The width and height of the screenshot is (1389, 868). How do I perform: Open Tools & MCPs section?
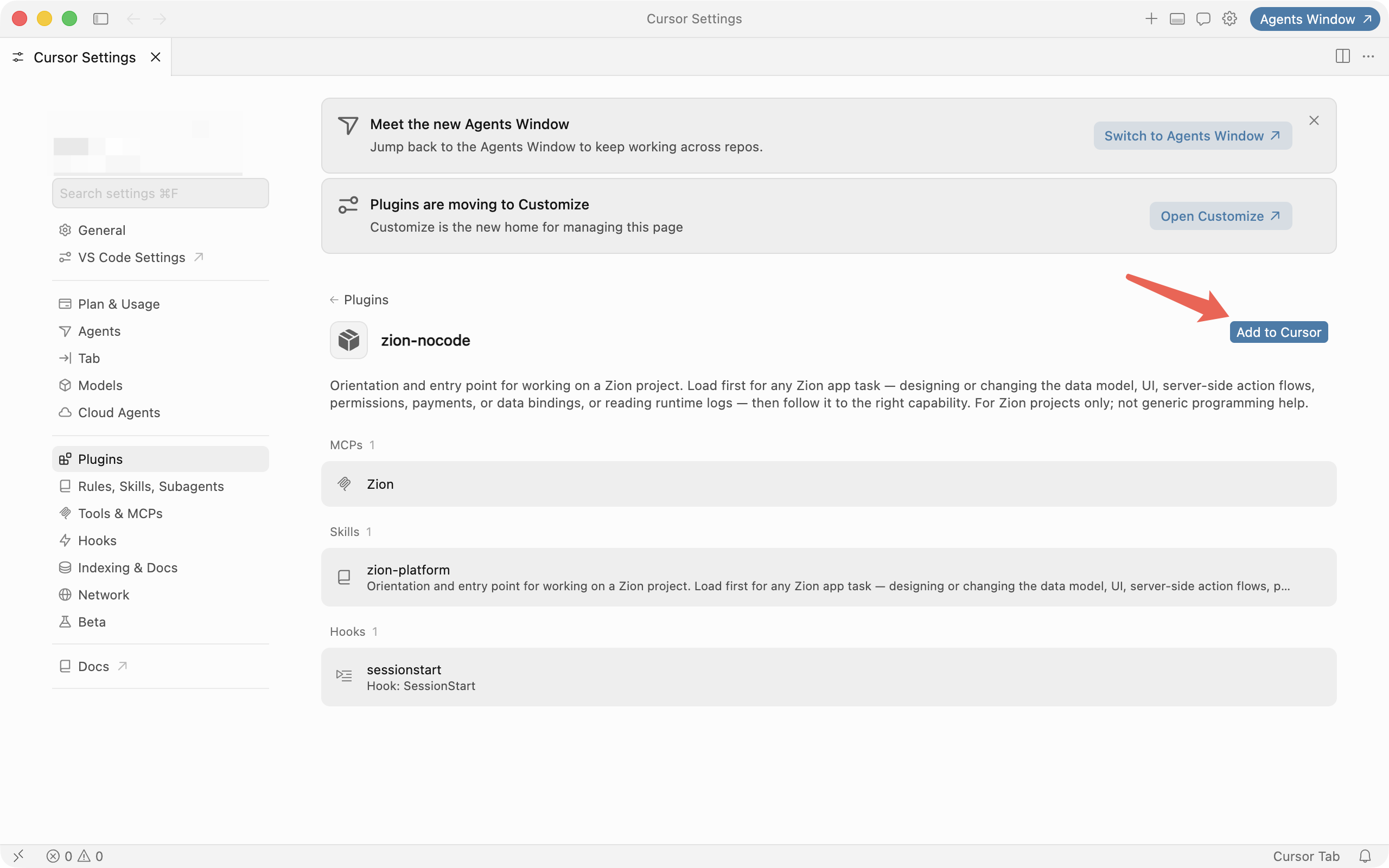tap(160, 513)
